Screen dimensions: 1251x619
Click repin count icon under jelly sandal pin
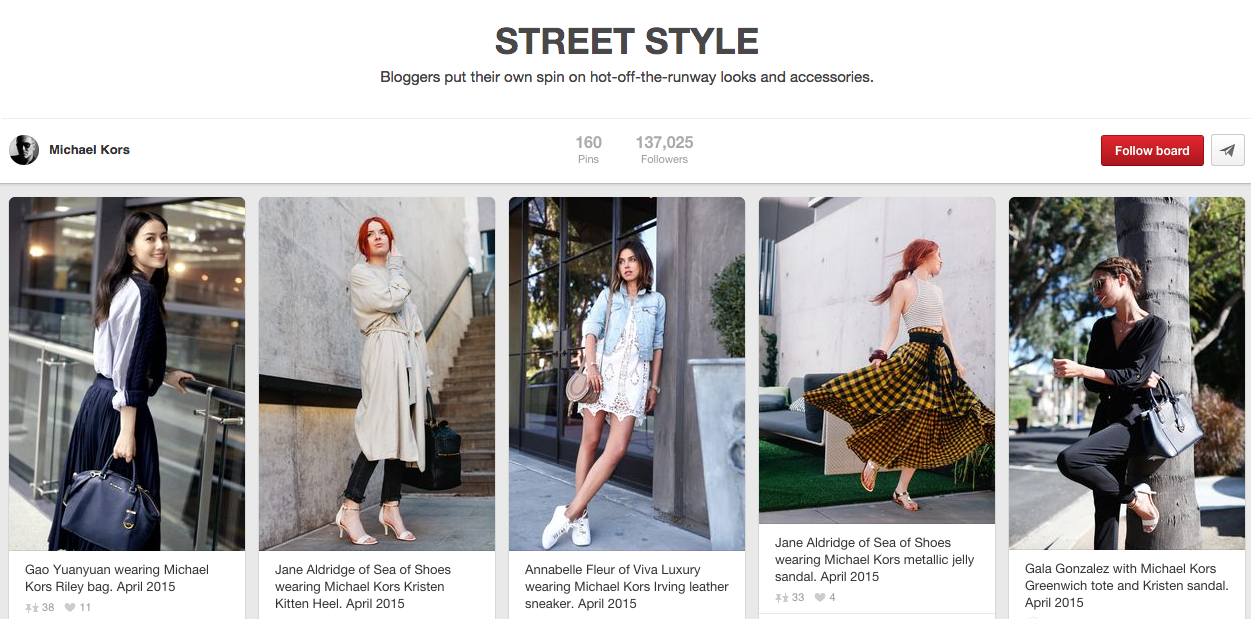(x=782, y=598)
